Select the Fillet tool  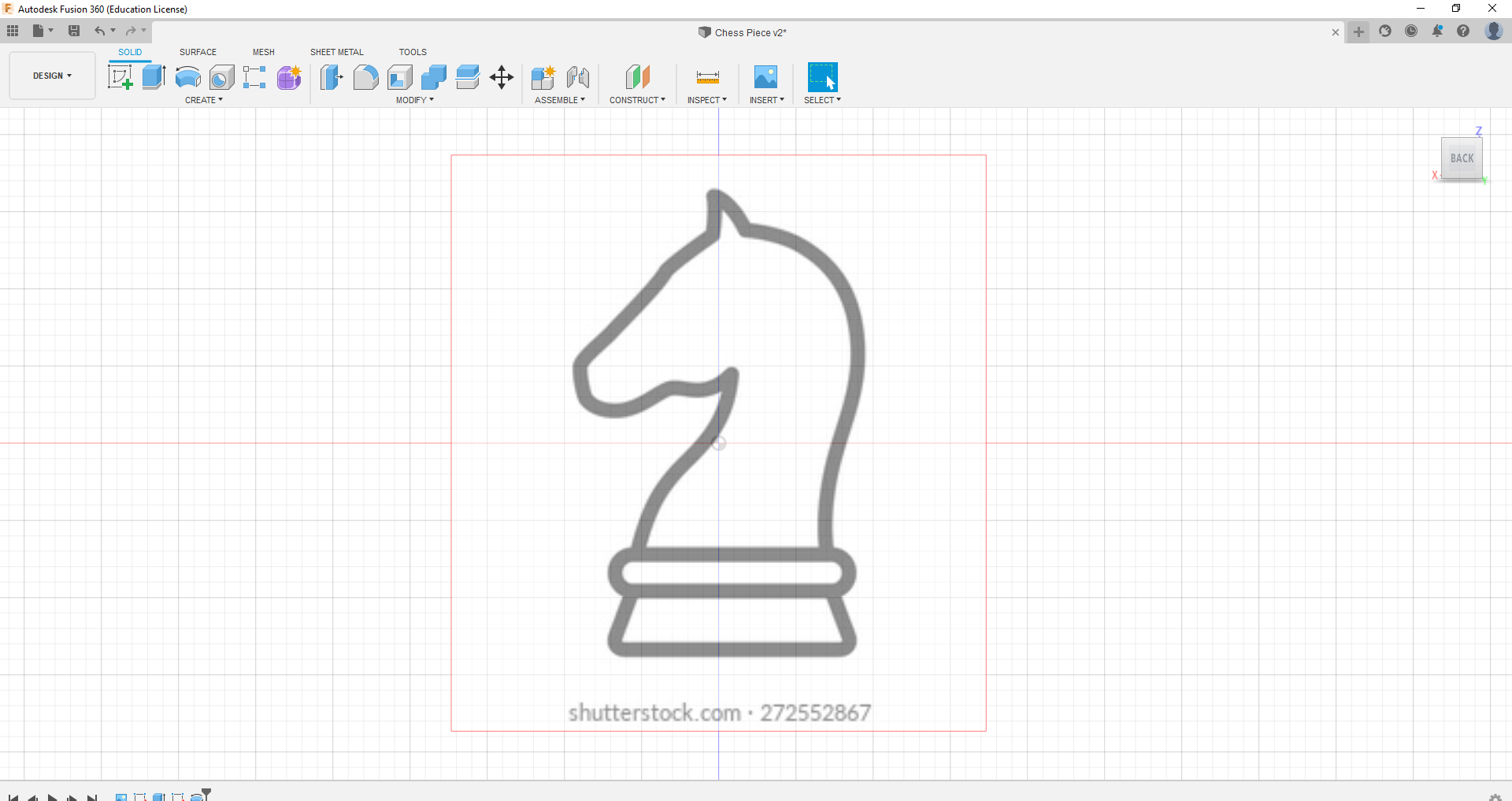(x=365, y=77)
